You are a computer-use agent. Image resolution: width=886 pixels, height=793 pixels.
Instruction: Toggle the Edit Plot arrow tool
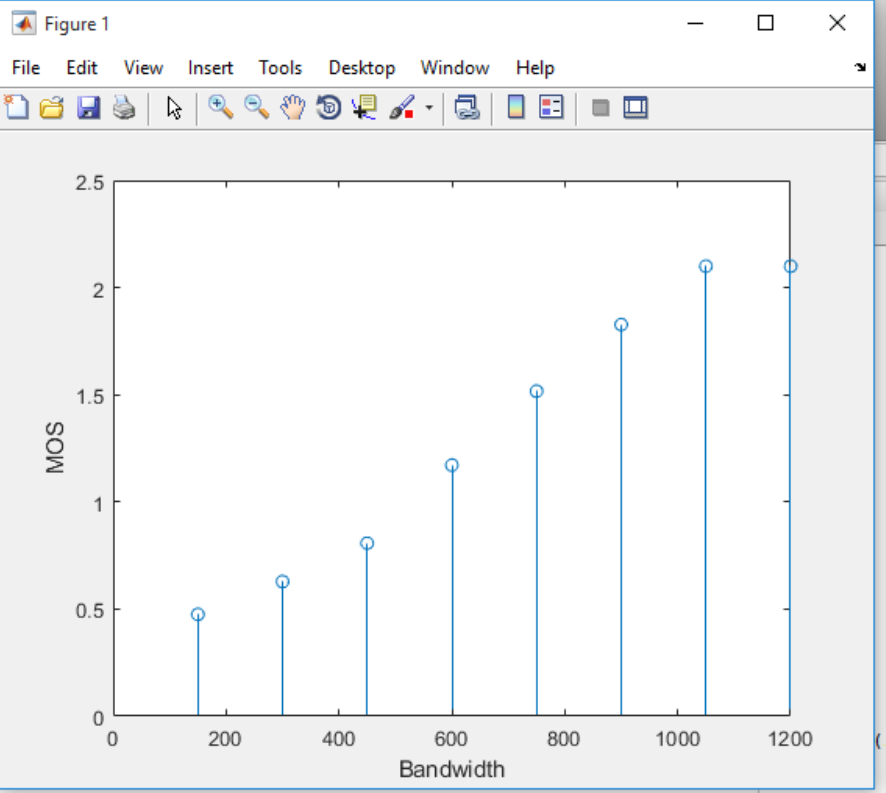tap(175, 107)
